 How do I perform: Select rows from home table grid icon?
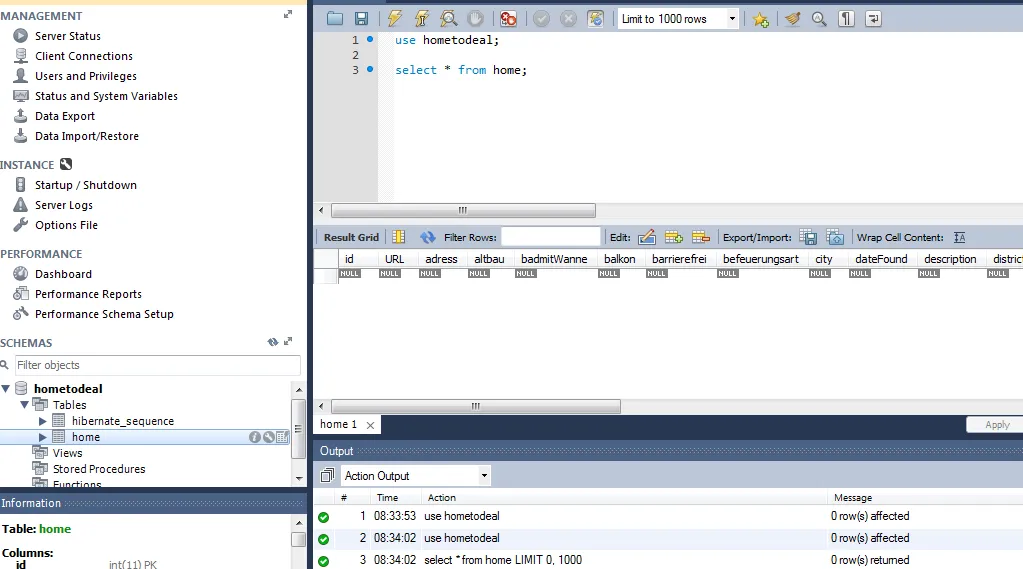282,437
